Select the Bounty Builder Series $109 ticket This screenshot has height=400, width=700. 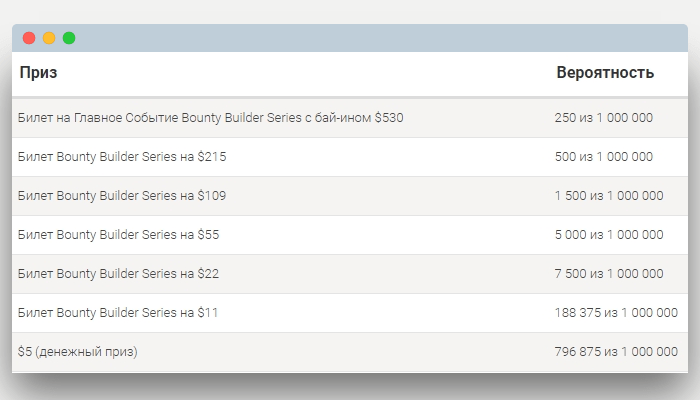[350, 196]
